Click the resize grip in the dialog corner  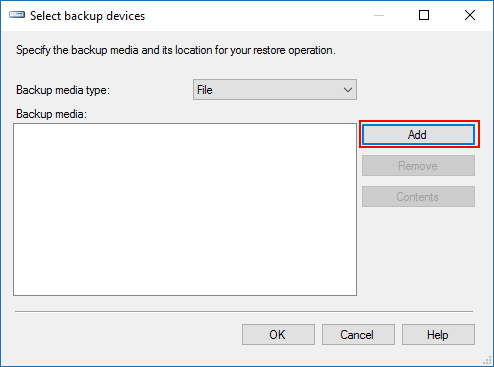click(488, 361)
